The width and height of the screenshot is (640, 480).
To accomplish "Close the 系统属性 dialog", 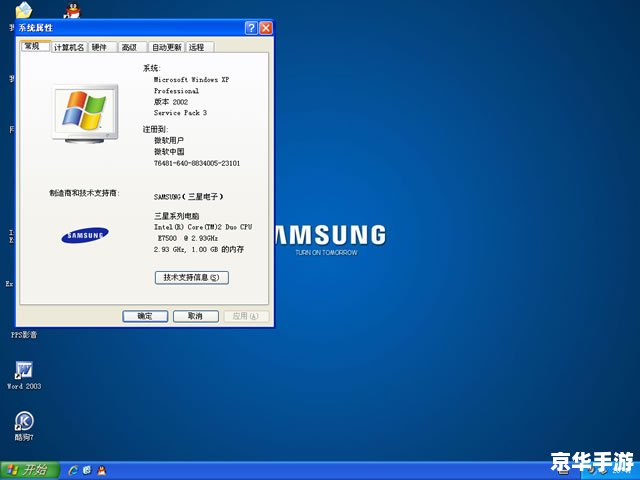I will click(266, 28).
